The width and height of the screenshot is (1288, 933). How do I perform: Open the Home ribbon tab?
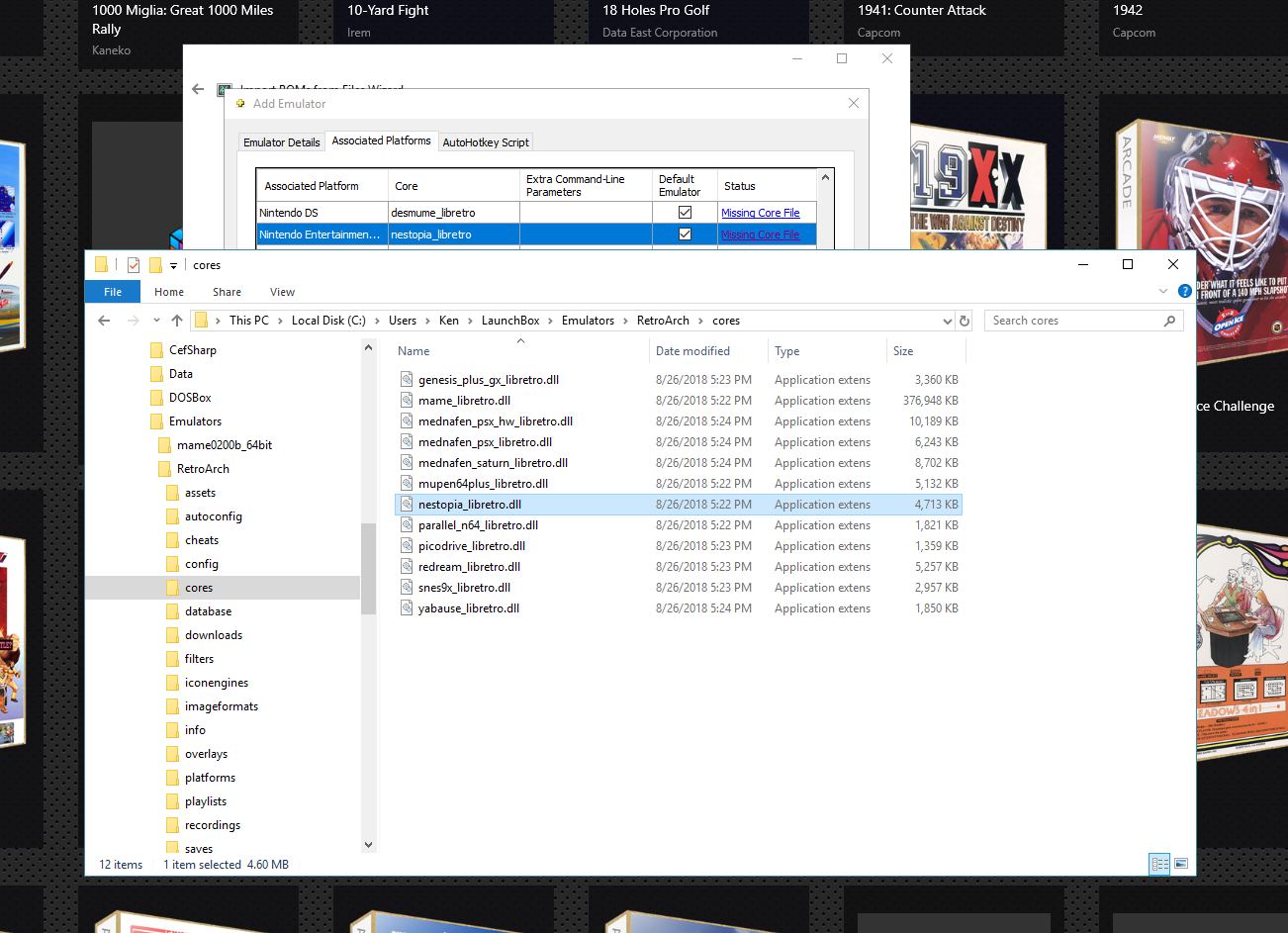point(169,292)
